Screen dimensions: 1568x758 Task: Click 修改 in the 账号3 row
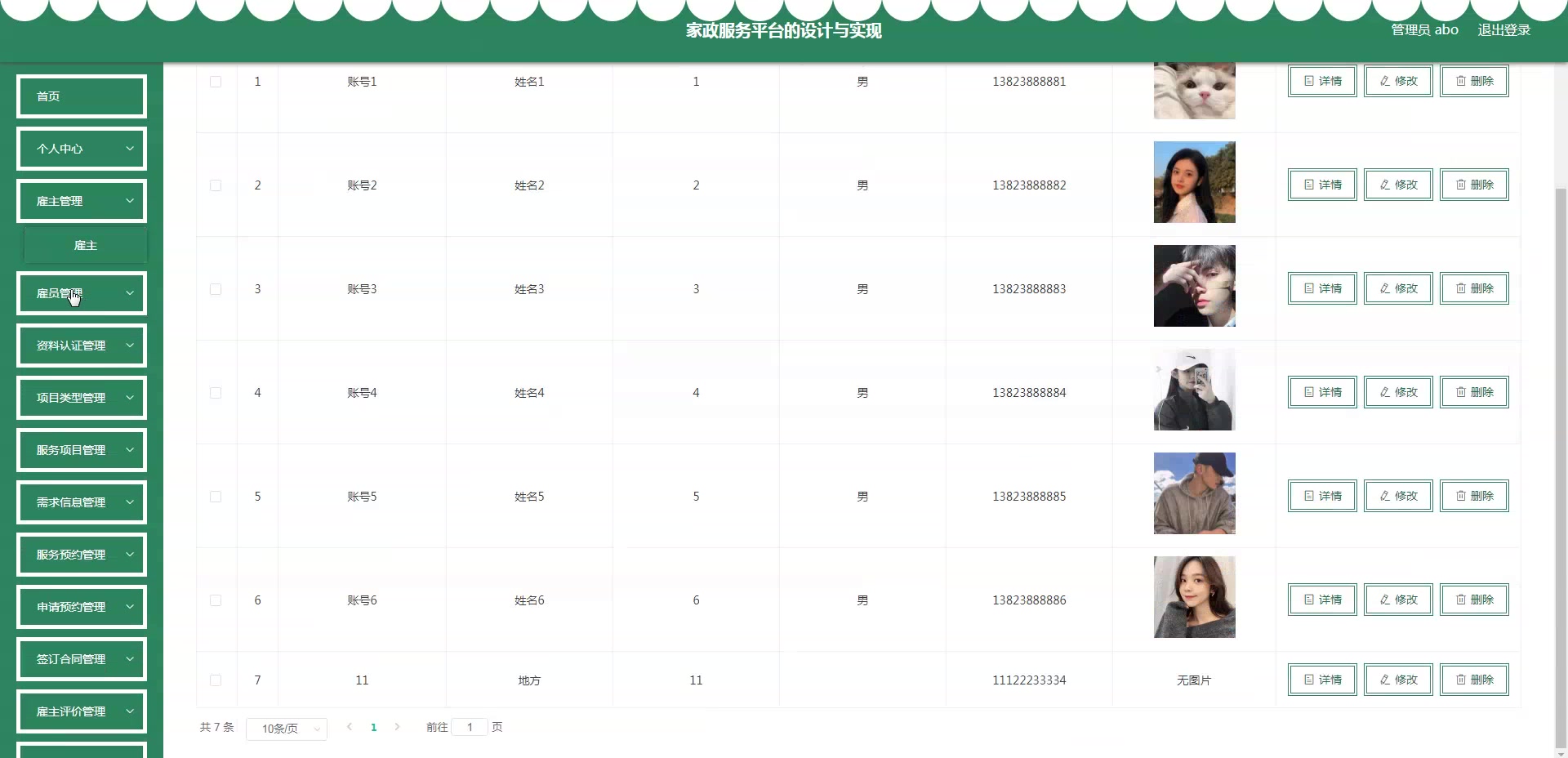(x=1398, y=288)
